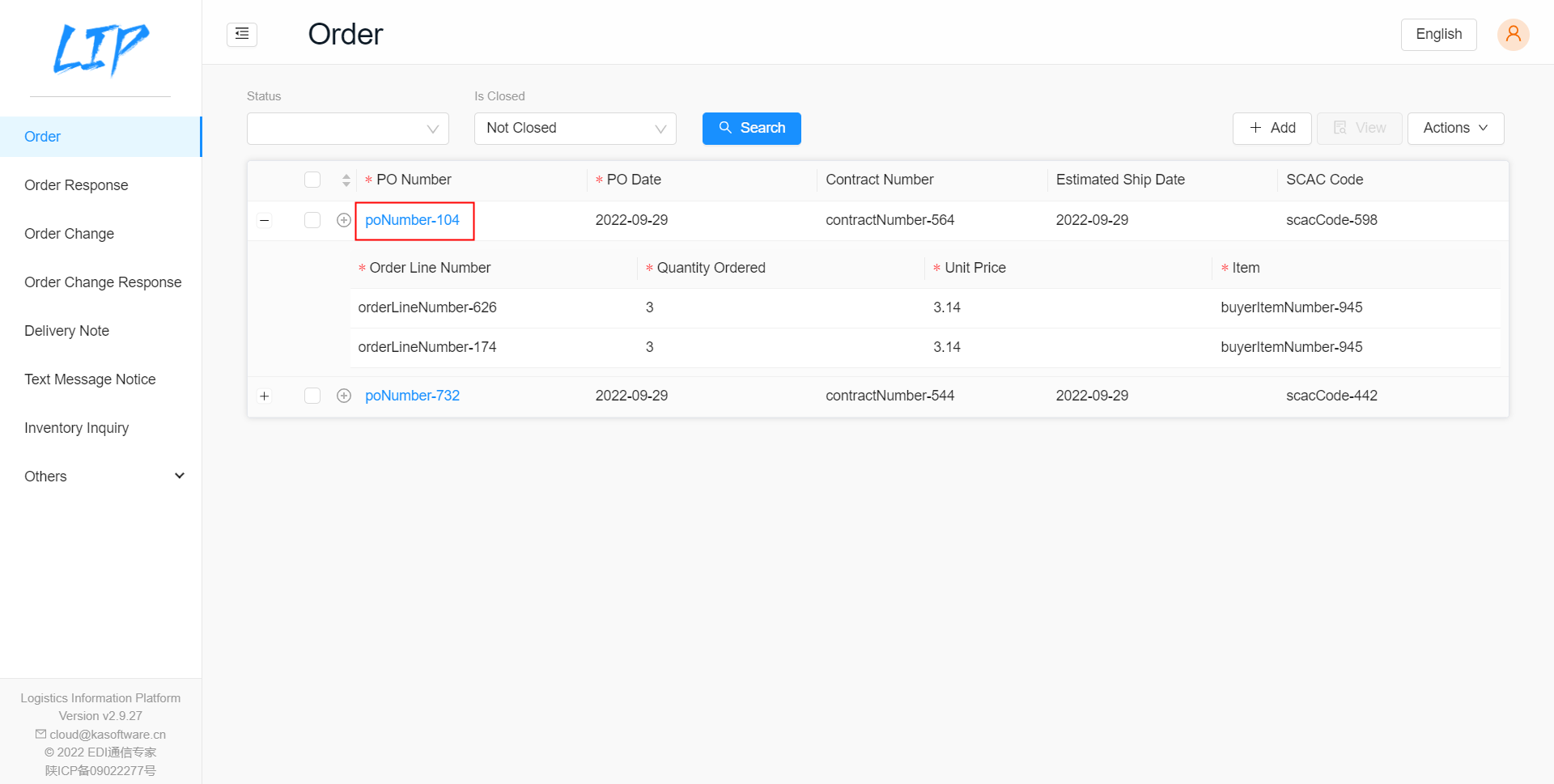
Task: Click the cloud@kasoftware.cn email link
Action: pos(107,734)
